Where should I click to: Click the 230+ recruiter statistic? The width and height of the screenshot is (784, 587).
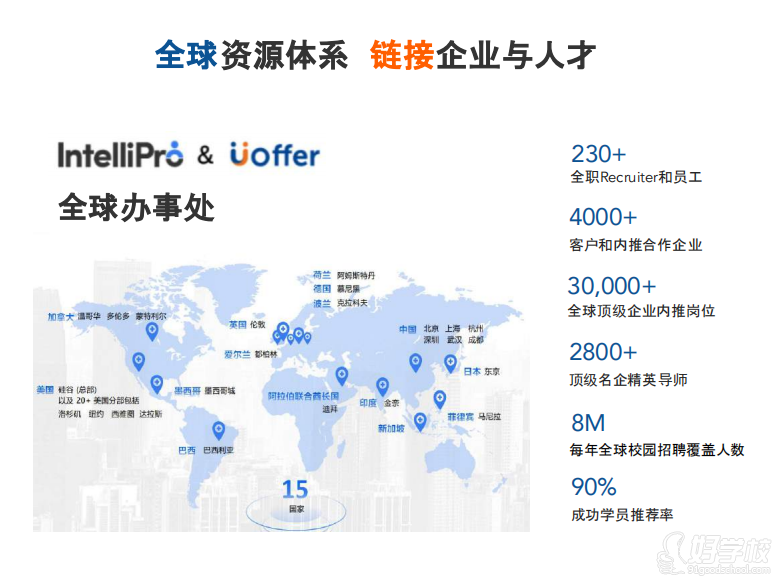[x=598, y=154]
